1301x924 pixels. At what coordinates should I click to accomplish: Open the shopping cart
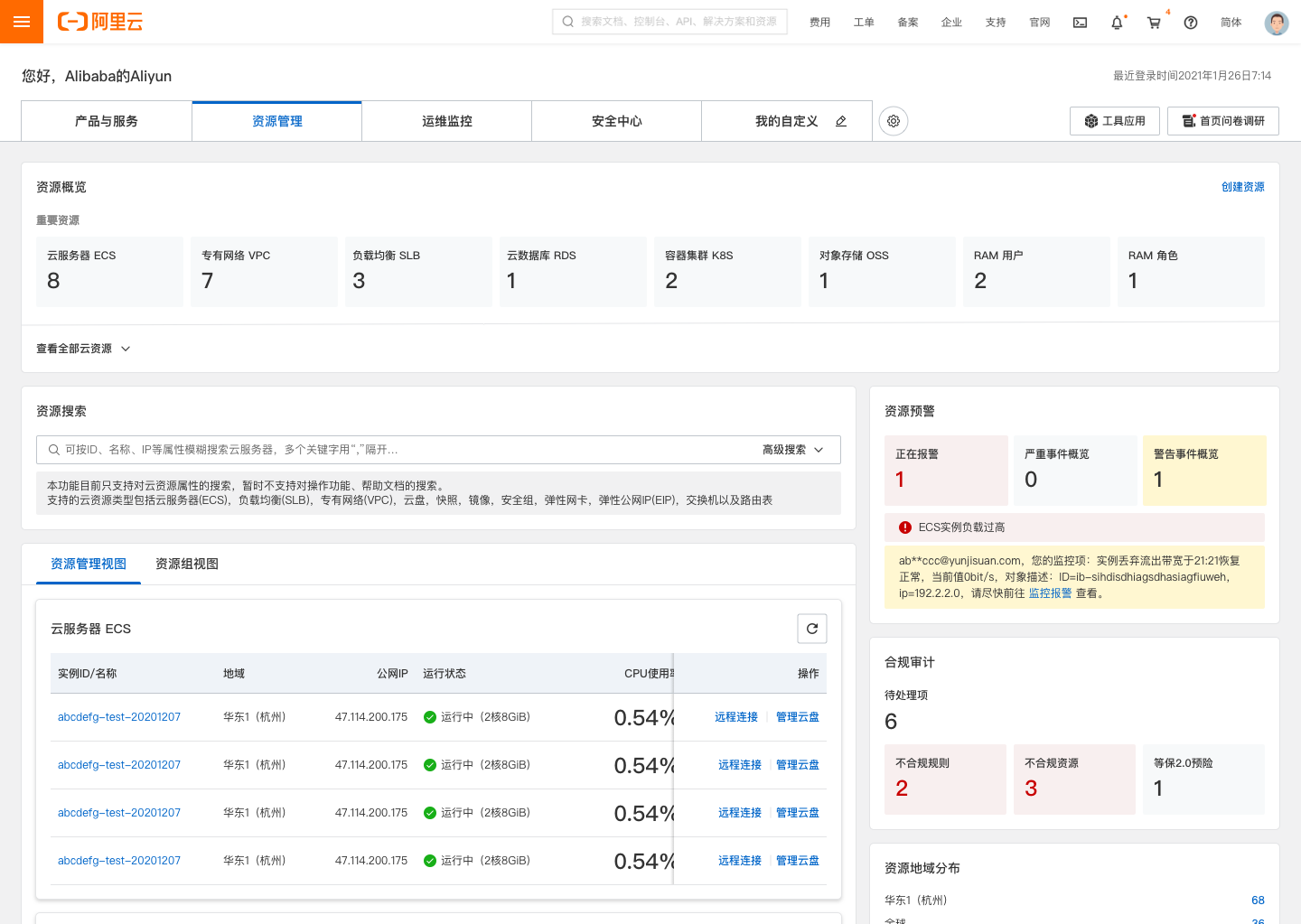1154,23
